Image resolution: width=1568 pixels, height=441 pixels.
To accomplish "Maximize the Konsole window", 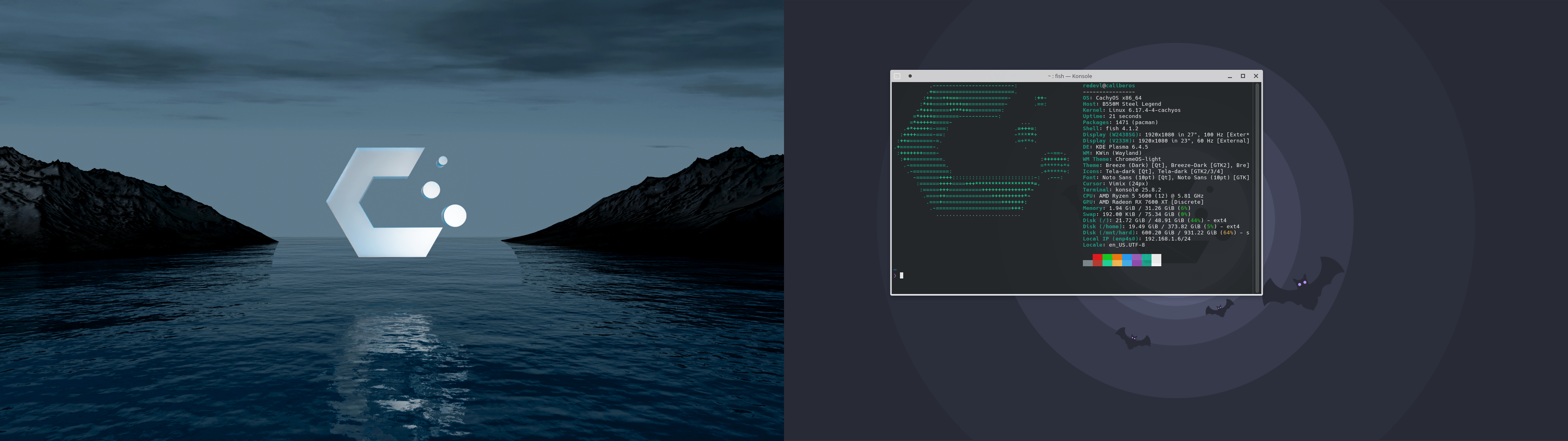I will (x=1243, y=76).
